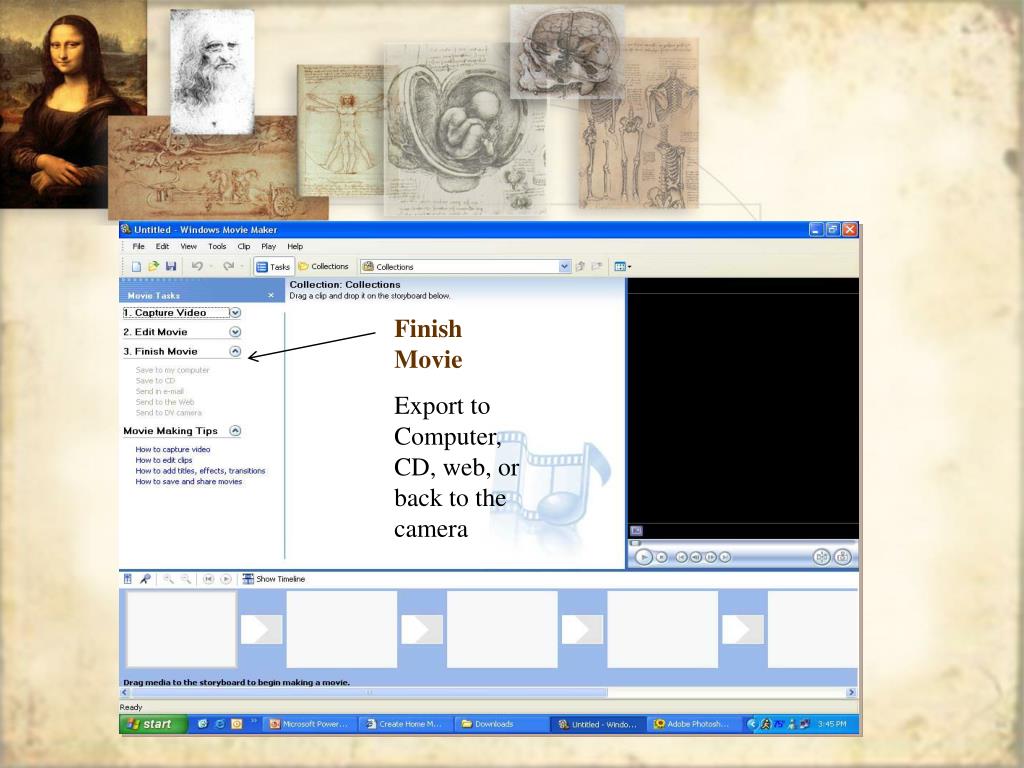Click the preview monitor seek bar
Screen dimensions: 1024x768
click(x=743, y=543)
